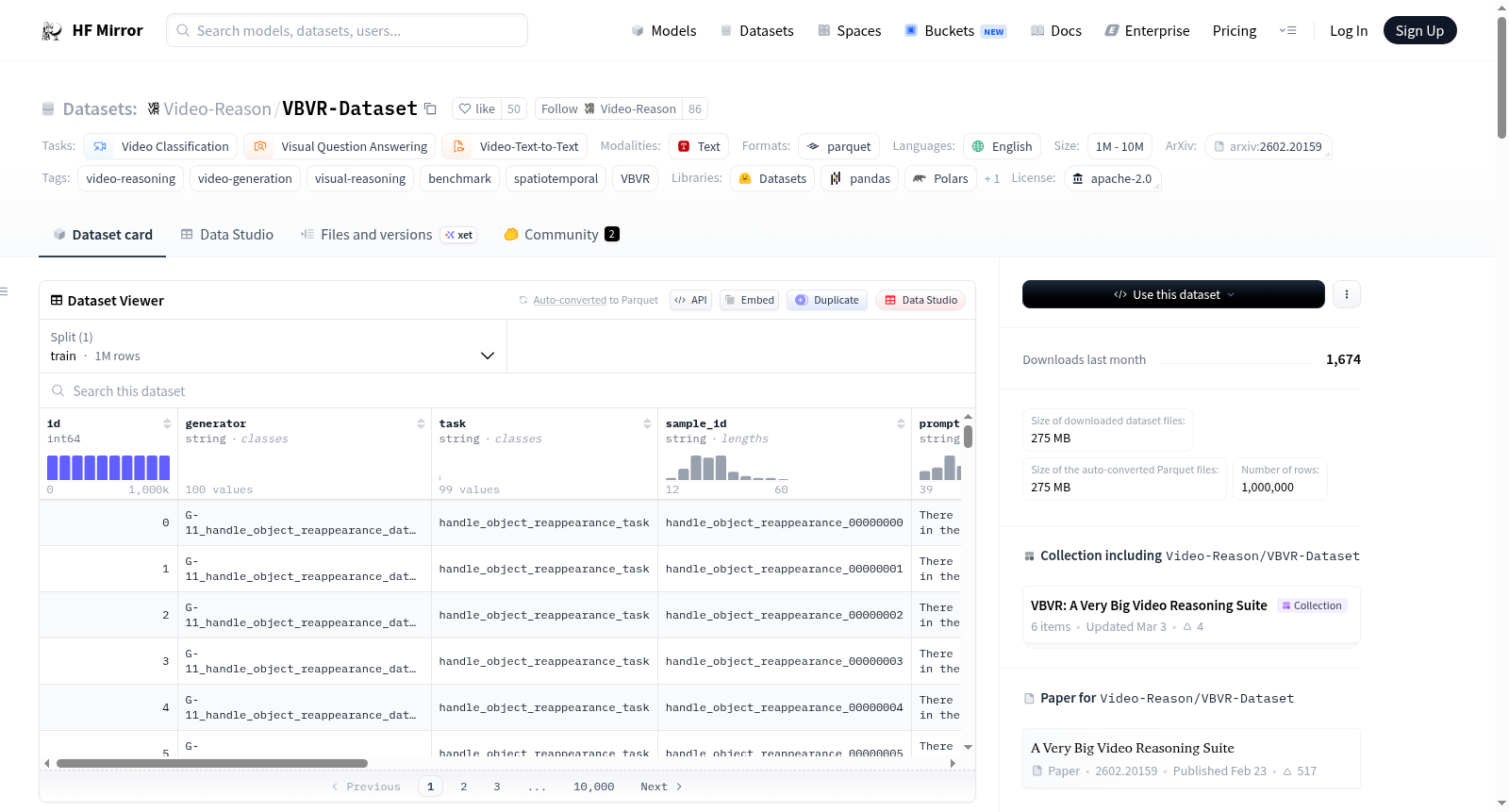
Task: Click the Duplicate button
Action: pos(826,300)
